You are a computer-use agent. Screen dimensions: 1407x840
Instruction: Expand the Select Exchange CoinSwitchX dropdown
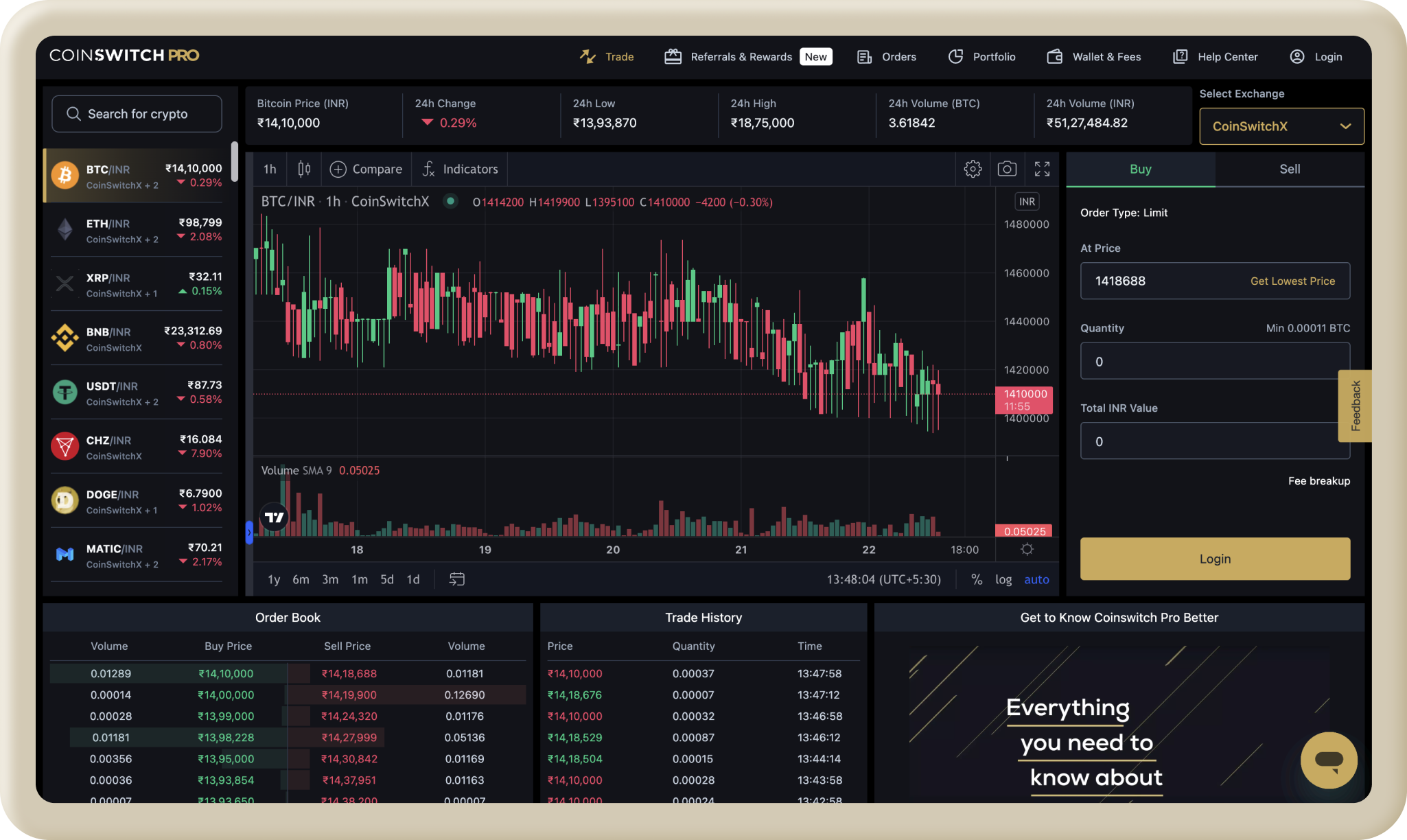pos(1281,126)
